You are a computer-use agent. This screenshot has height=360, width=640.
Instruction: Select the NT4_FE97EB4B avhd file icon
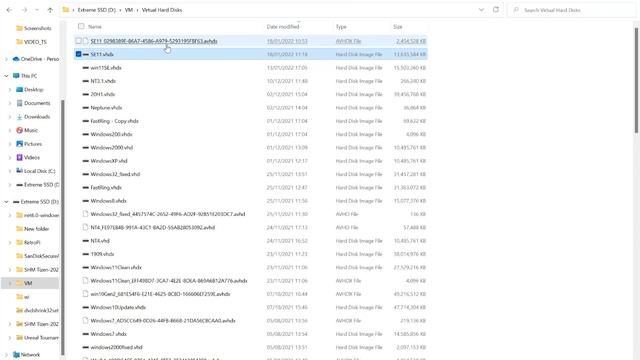(85, 227)
